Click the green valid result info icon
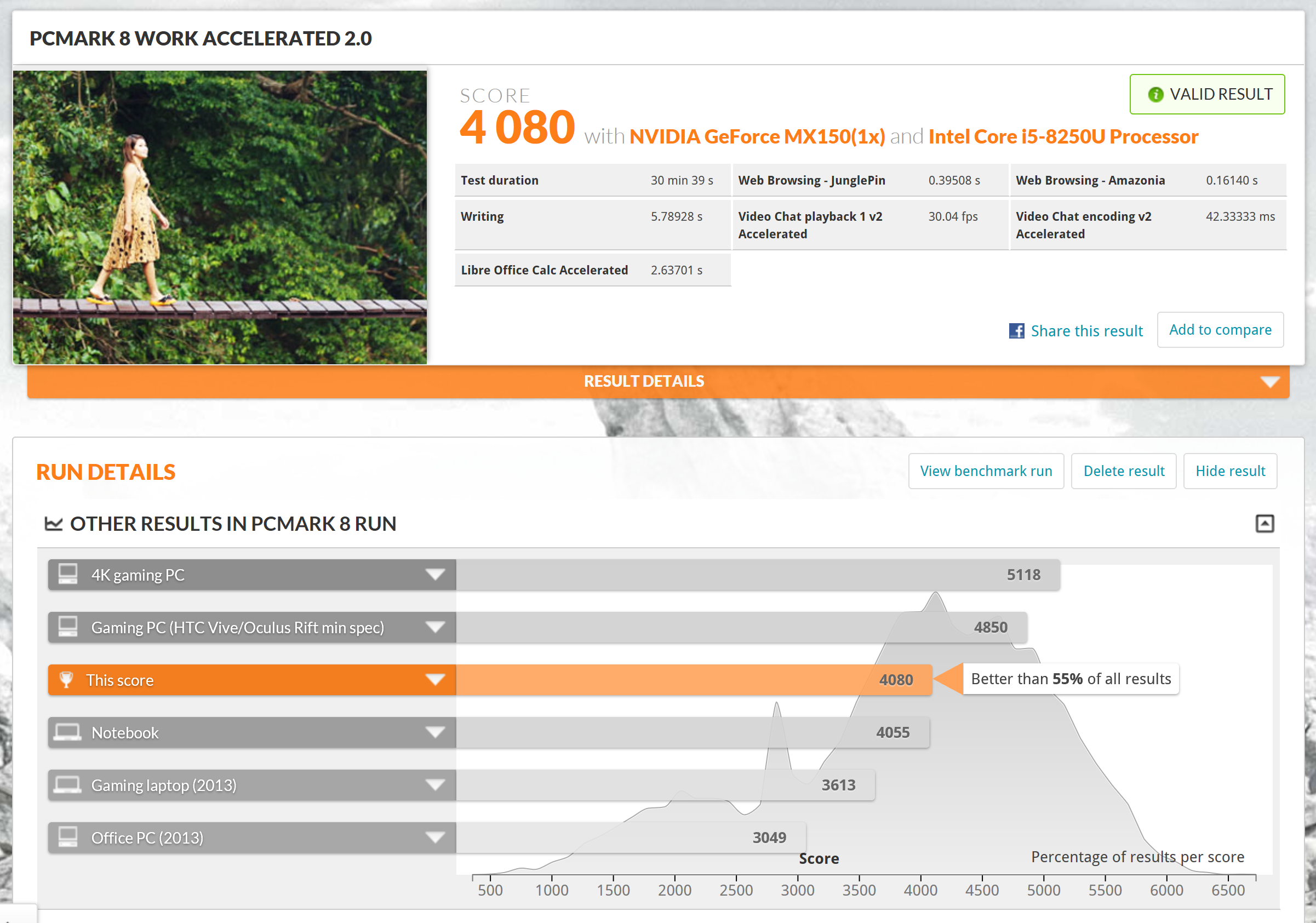 1155,95
